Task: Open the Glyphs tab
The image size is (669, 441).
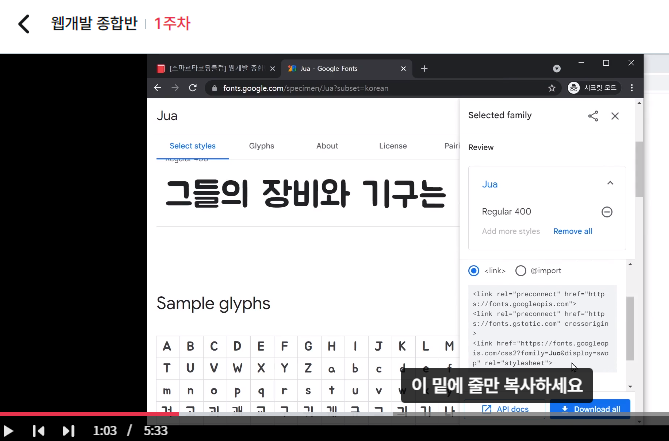Action: coord(262,146)
